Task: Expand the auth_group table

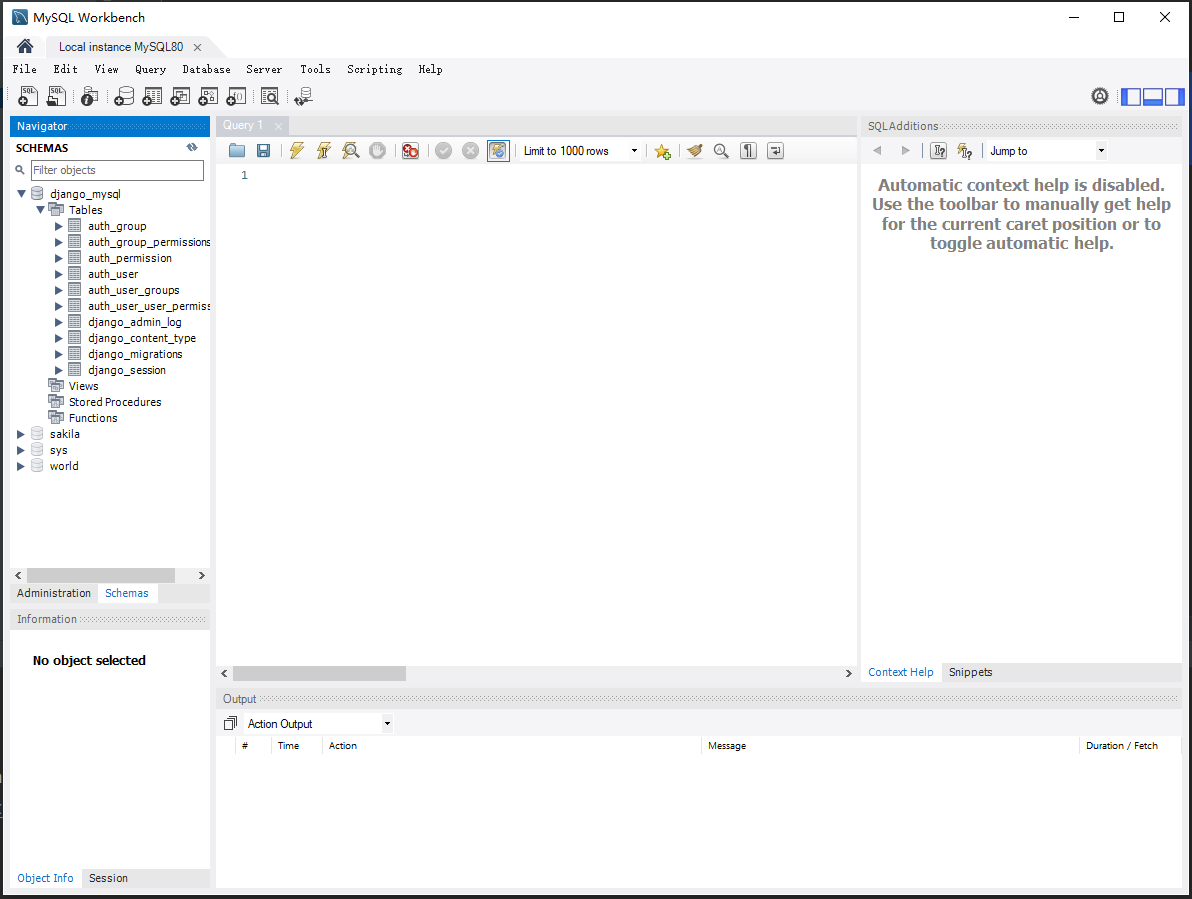Action: point(59,226)
